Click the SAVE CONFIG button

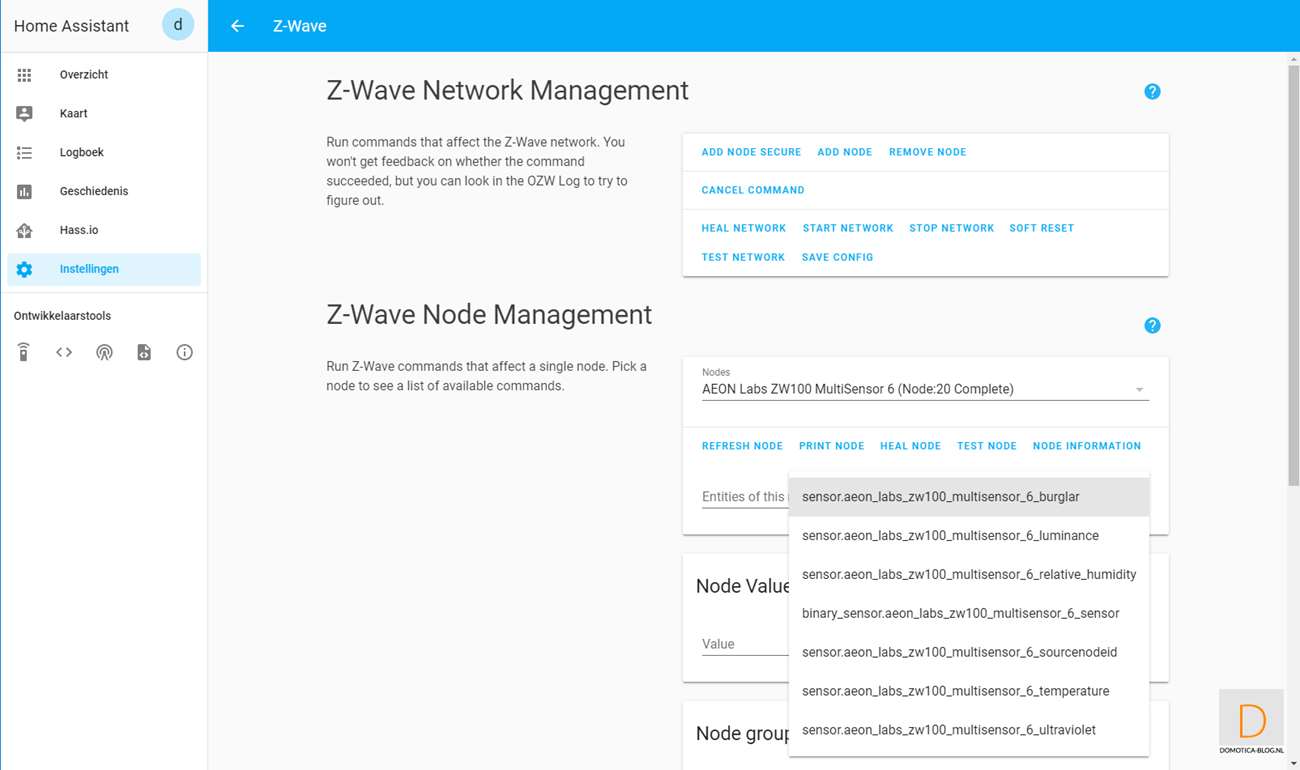tap(838, 257)
